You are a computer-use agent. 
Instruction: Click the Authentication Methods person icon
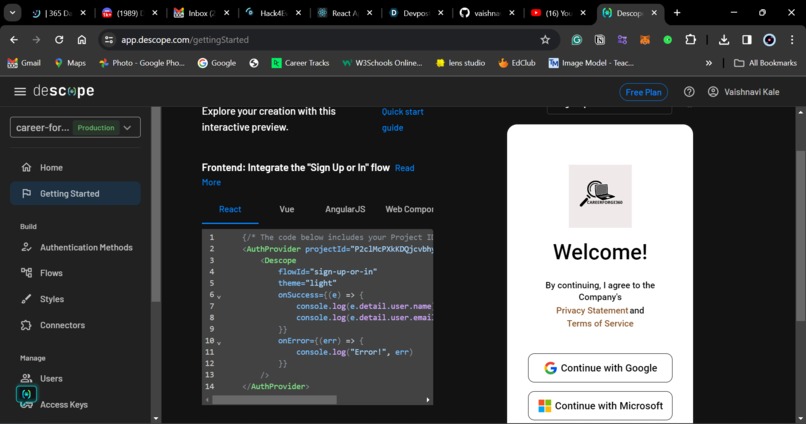click(x=26, y=247)
